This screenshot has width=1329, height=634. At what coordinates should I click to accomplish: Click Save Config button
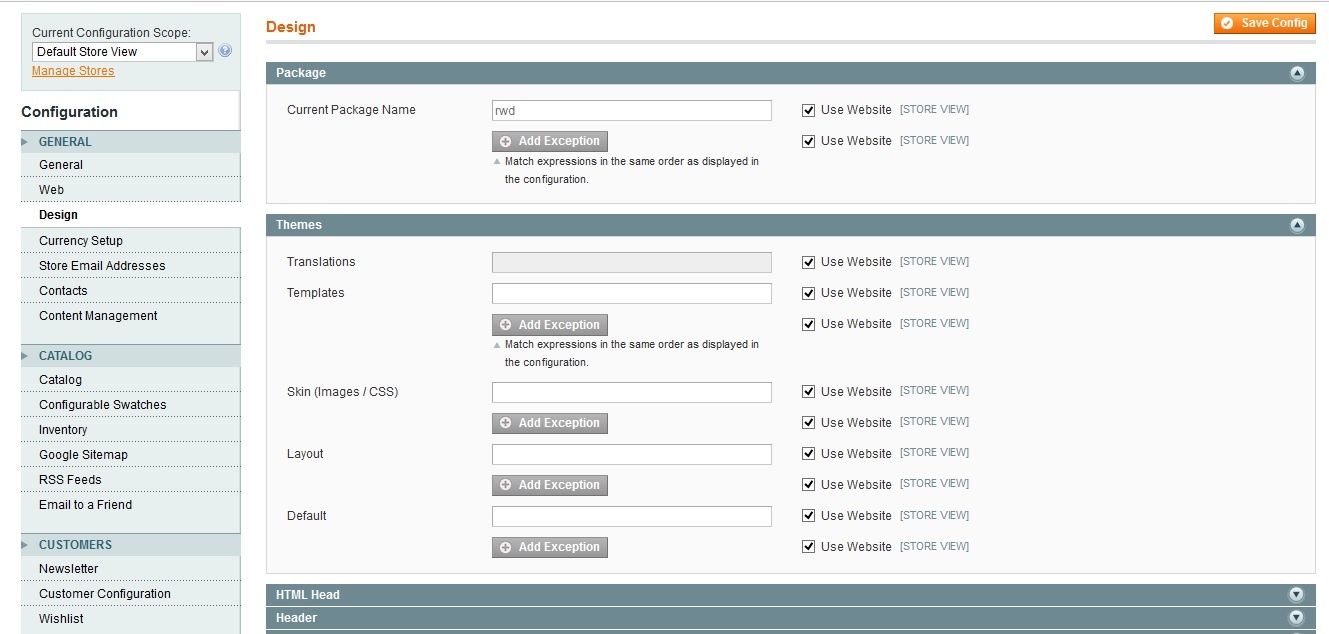click(x=1264, y=23)
